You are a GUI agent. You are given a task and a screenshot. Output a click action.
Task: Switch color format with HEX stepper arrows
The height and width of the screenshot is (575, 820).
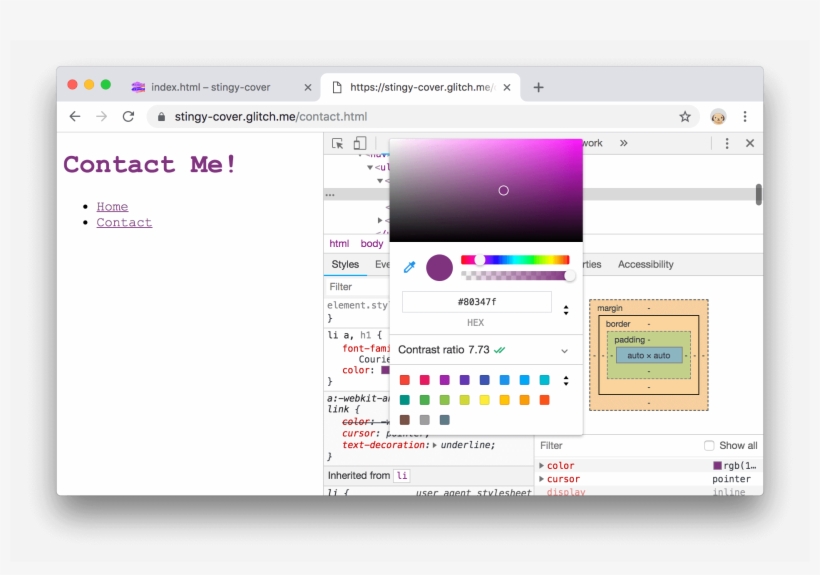566,310
